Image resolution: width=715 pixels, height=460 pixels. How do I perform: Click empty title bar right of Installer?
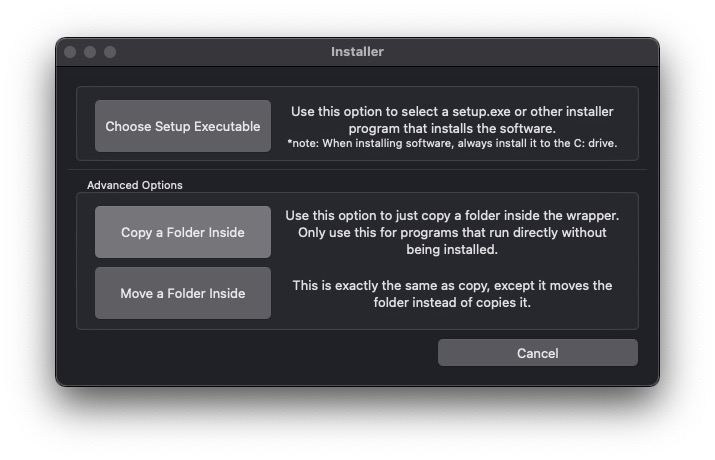point(520,52)
